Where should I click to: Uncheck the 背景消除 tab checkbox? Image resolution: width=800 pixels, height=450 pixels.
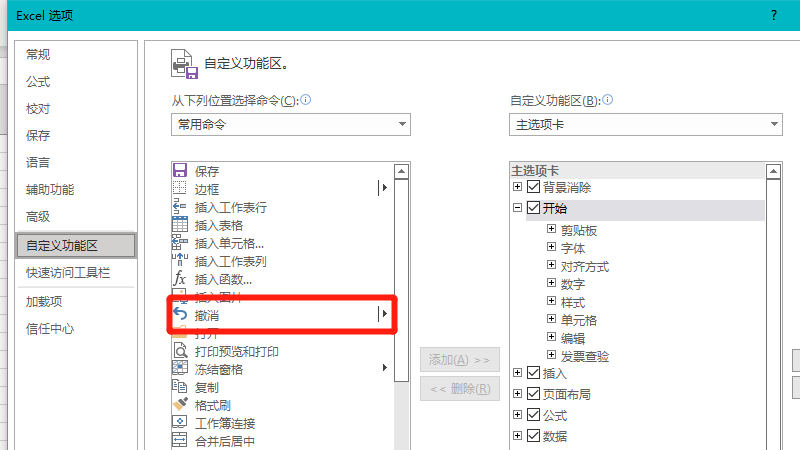tap(533, 188)
